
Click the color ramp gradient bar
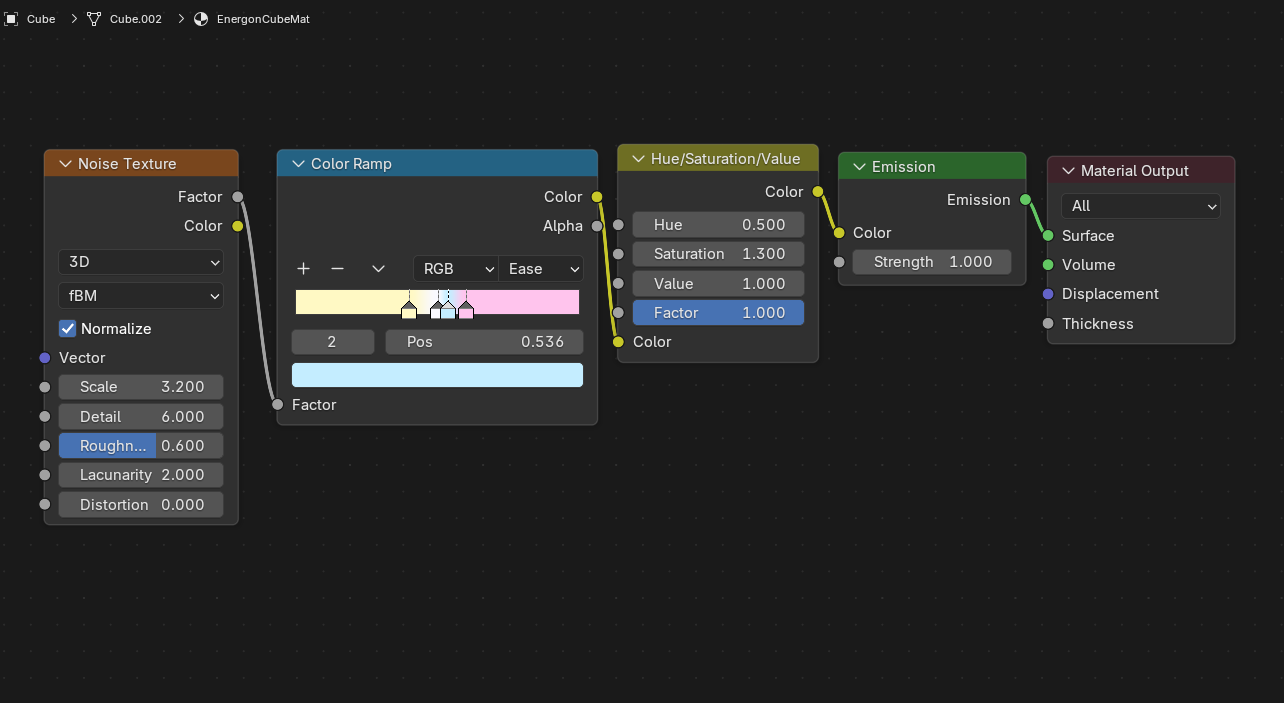(437, 302)
